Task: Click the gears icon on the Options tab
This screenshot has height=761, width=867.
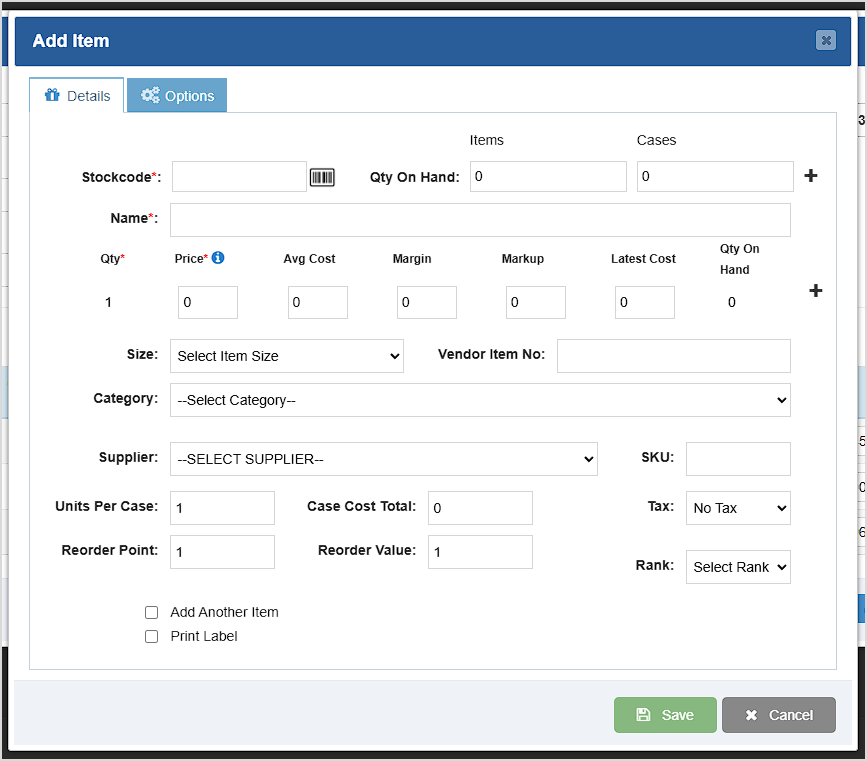Action: click(151, 94)
